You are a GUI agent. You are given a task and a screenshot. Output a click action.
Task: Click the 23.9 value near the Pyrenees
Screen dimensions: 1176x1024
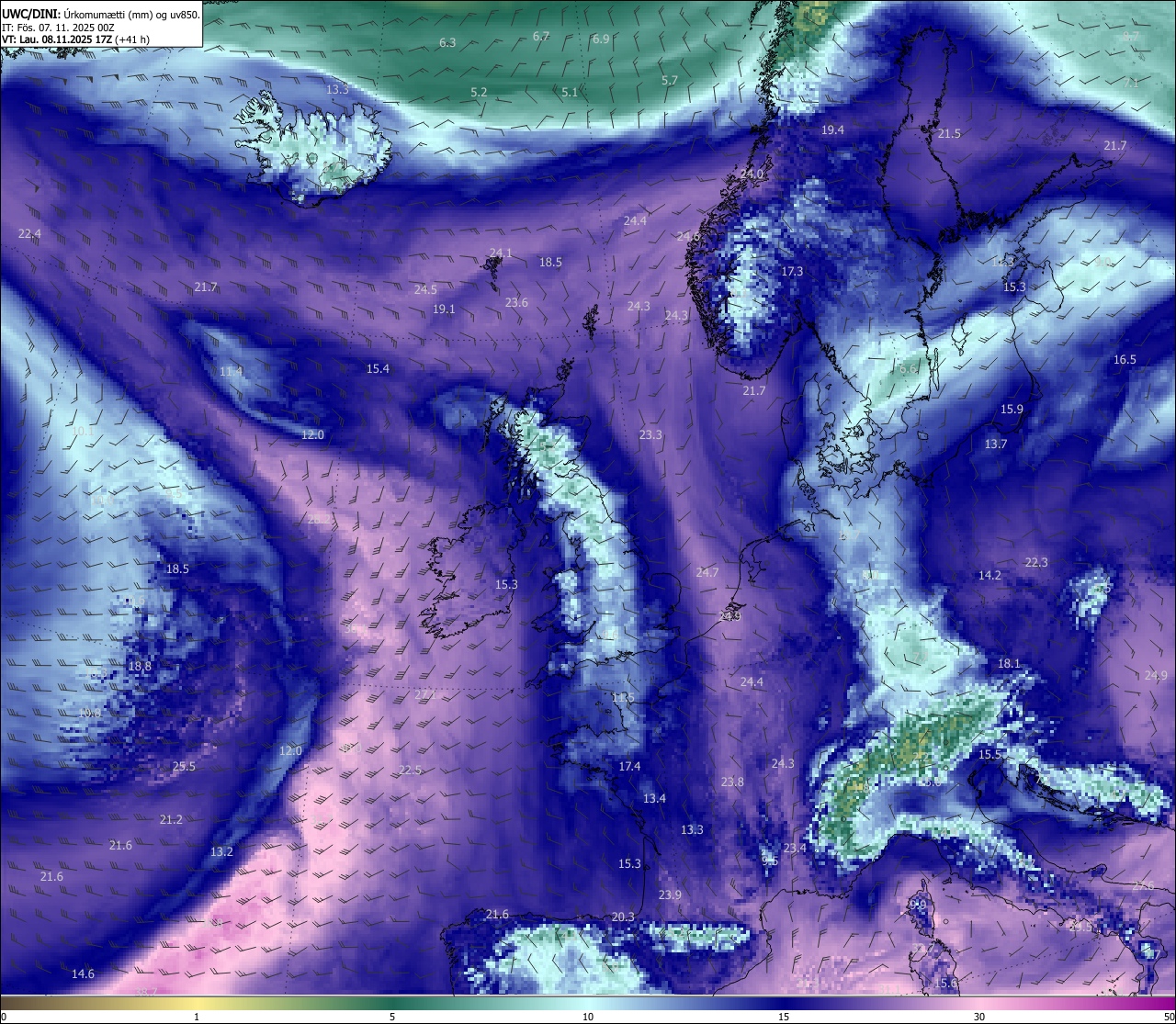(670, 895)
